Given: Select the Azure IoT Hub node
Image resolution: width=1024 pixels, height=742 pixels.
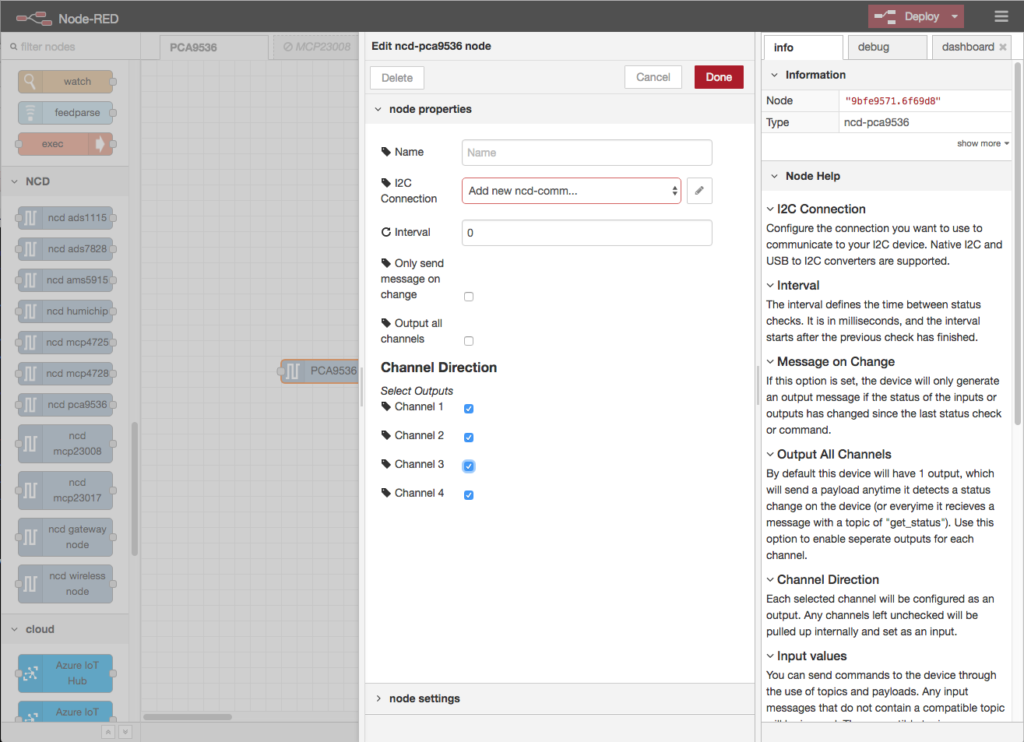Looking at the screenshot, I should click(66, 673).
